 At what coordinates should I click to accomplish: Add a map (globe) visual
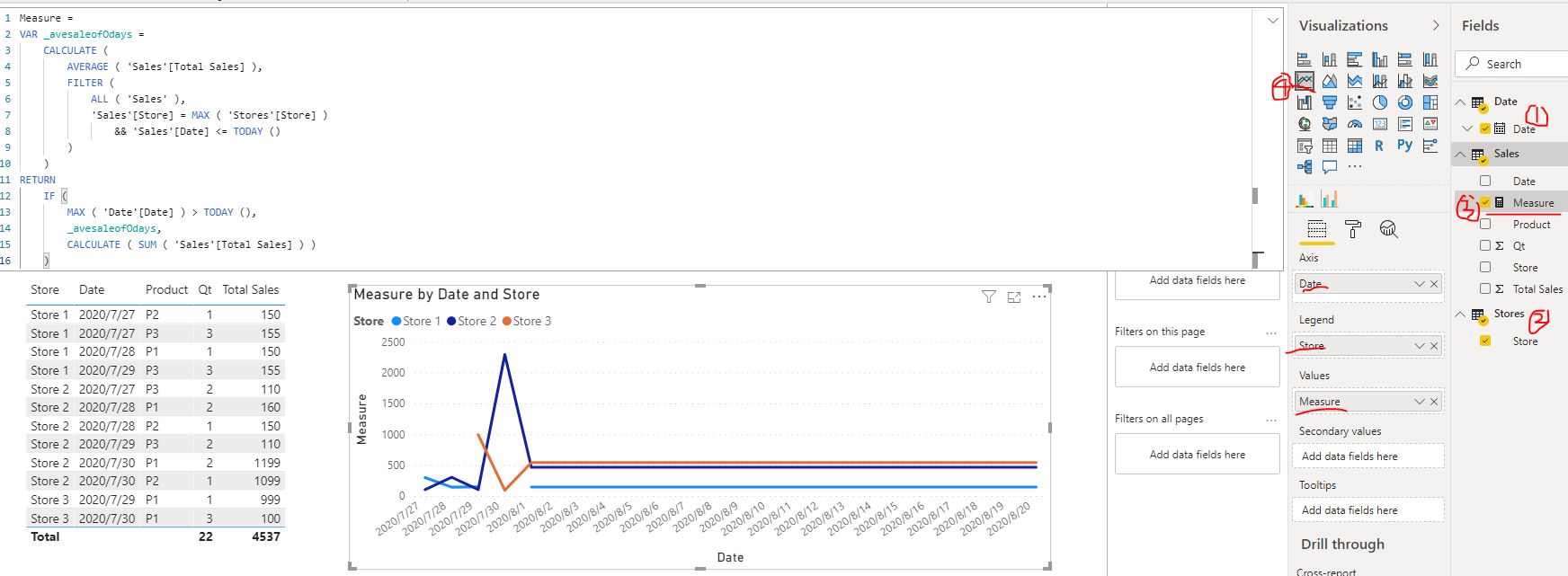[x=1305, y=124]
